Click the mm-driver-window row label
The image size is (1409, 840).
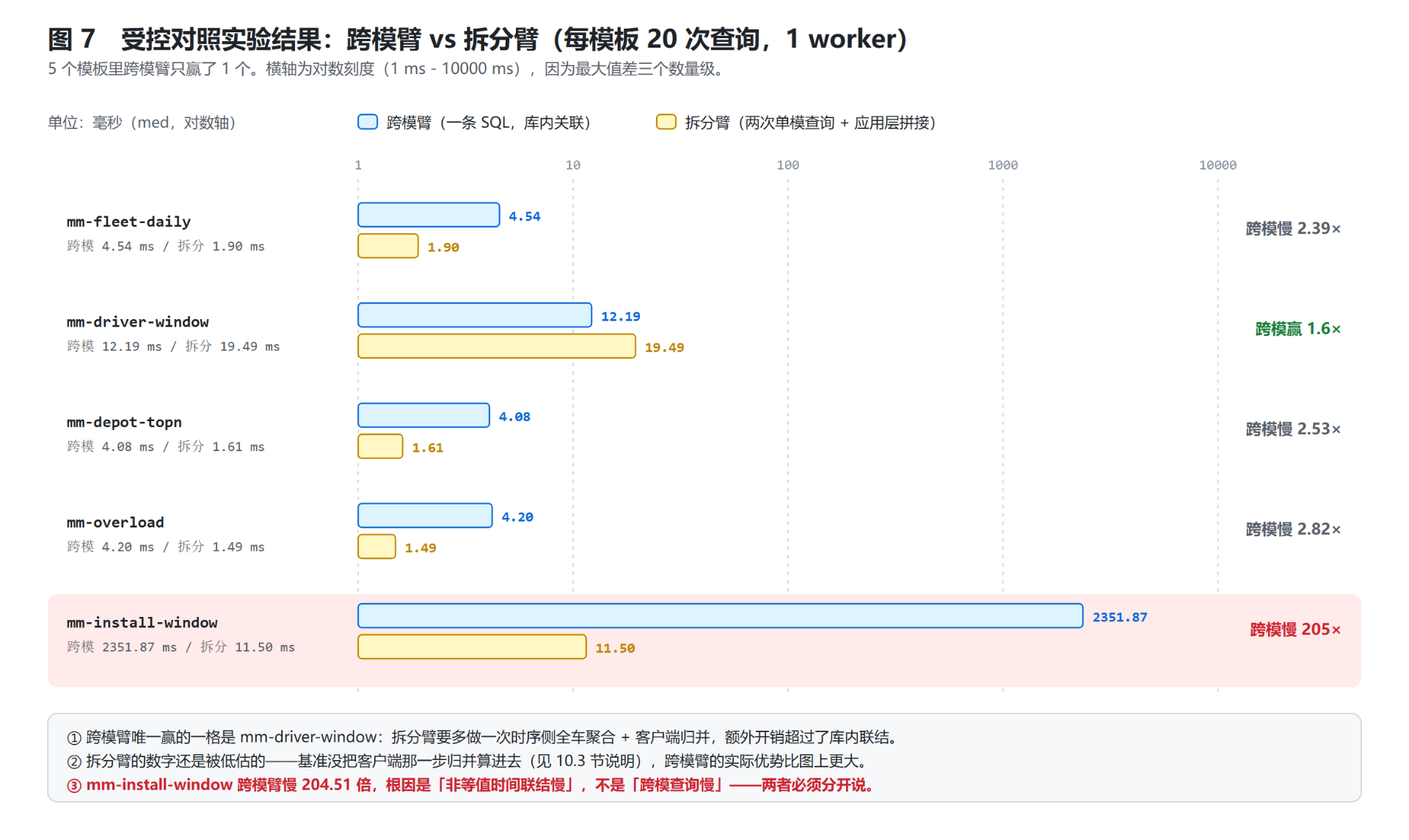point(137,322)
